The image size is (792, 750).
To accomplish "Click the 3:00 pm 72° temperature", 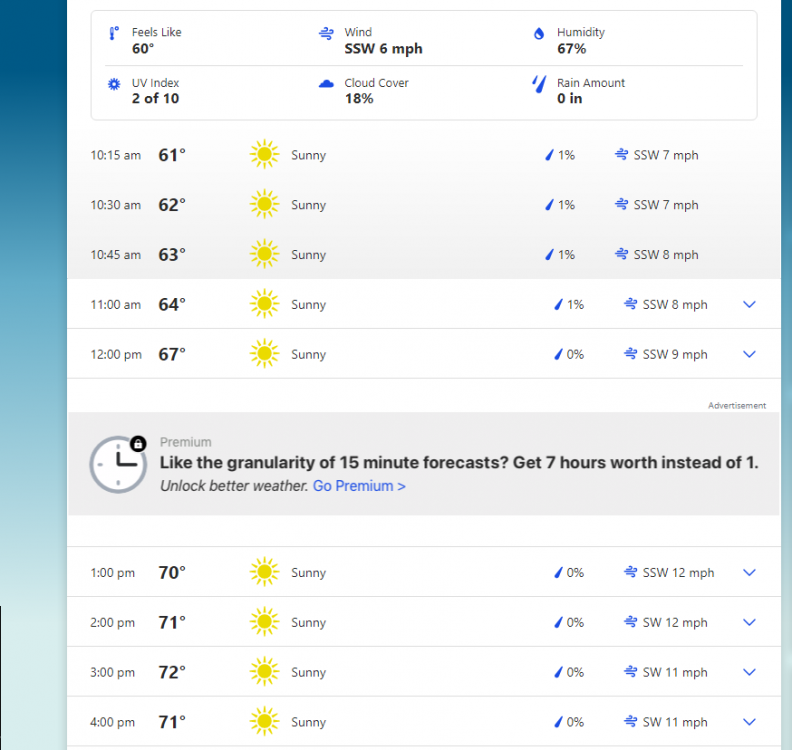I will click(x=172, y=673).
